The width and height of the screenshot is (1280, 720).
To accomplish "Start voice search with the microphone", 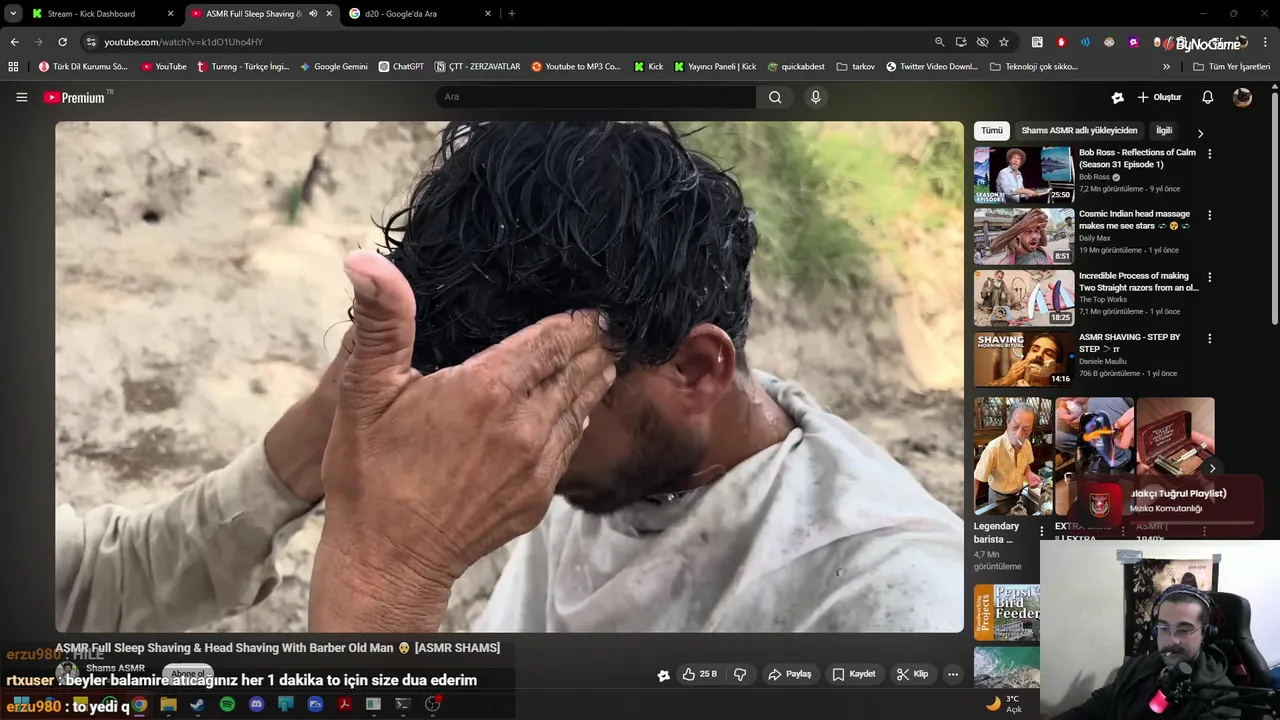I will click(816, 97).
